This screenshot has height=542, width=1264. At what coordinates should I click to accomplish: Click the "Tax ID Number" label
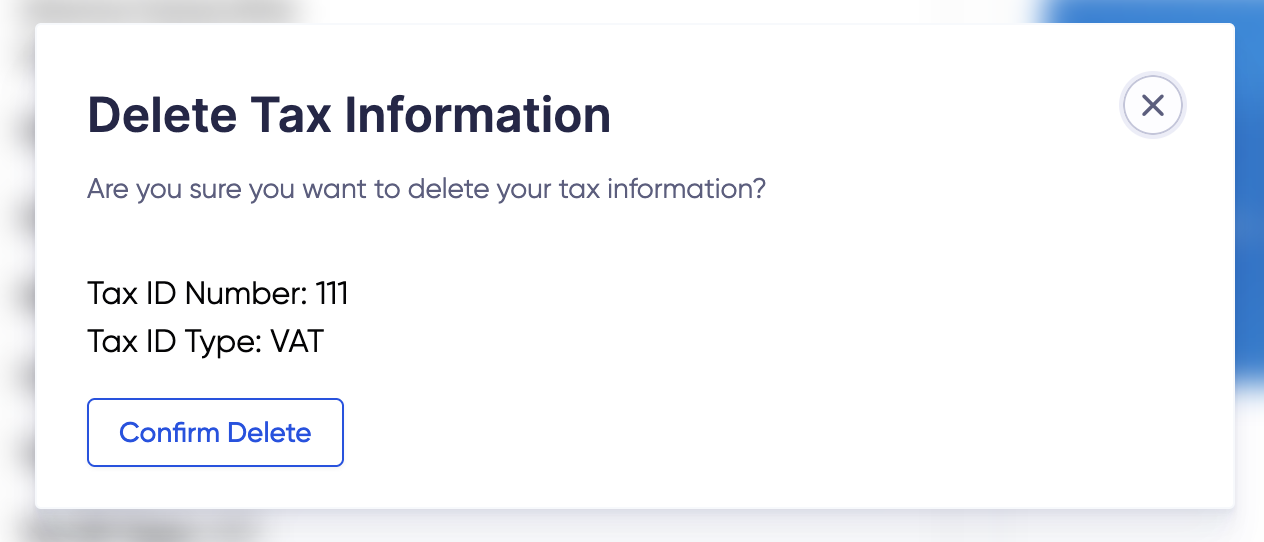pos(196,294)
